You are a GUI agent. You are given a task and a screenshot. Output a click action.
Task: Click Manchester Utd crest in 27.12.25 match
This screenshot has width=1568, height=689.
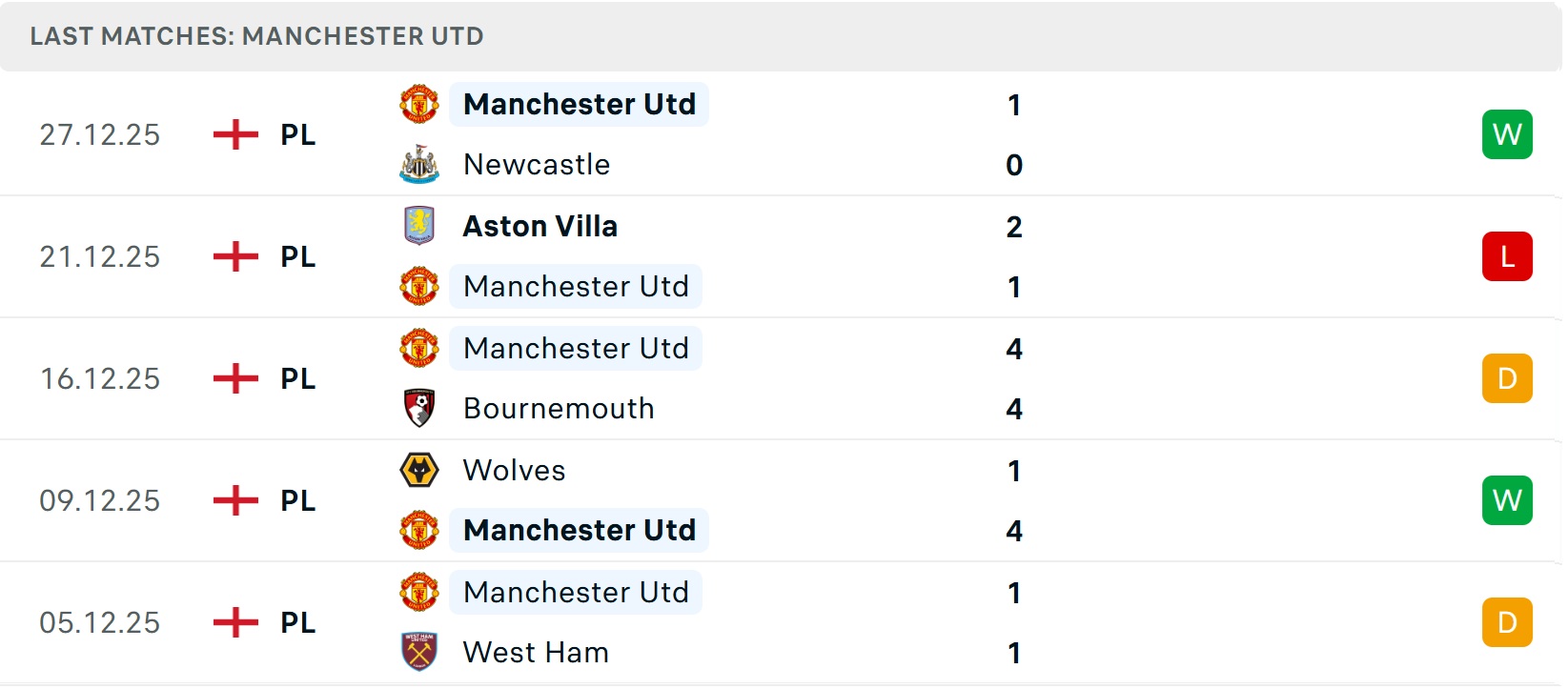coord(418,104)
